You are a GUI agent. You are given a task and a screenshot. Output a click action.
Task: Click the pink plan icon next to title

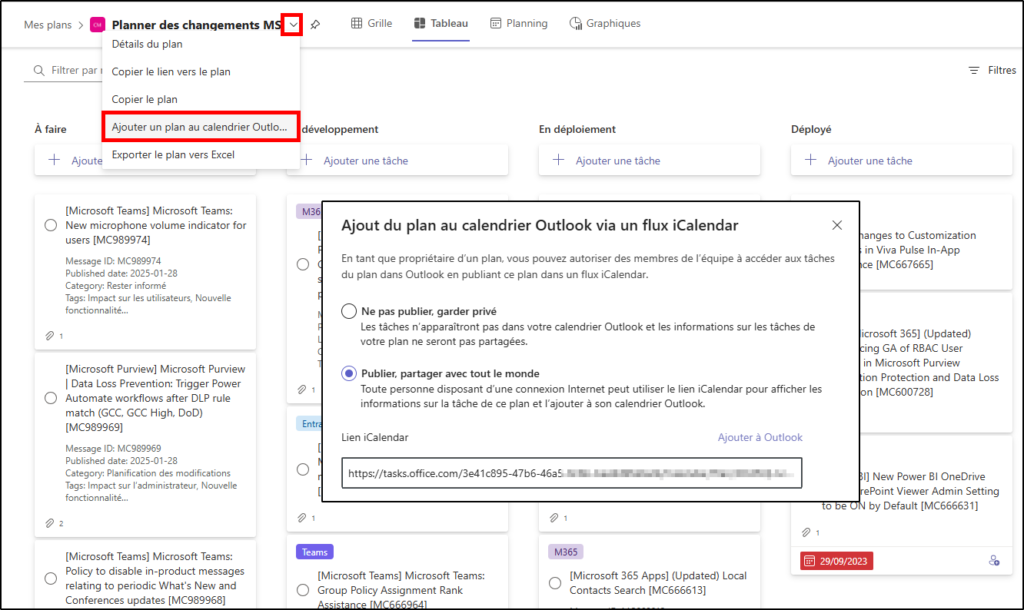[97, 25]
